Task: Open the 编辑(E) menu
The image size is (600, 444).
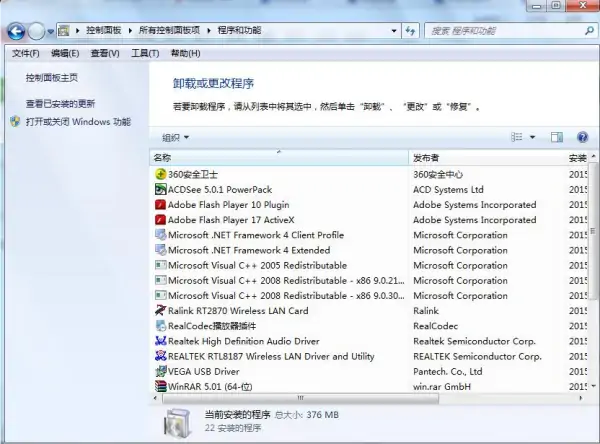Action: [x=65, y=53]
